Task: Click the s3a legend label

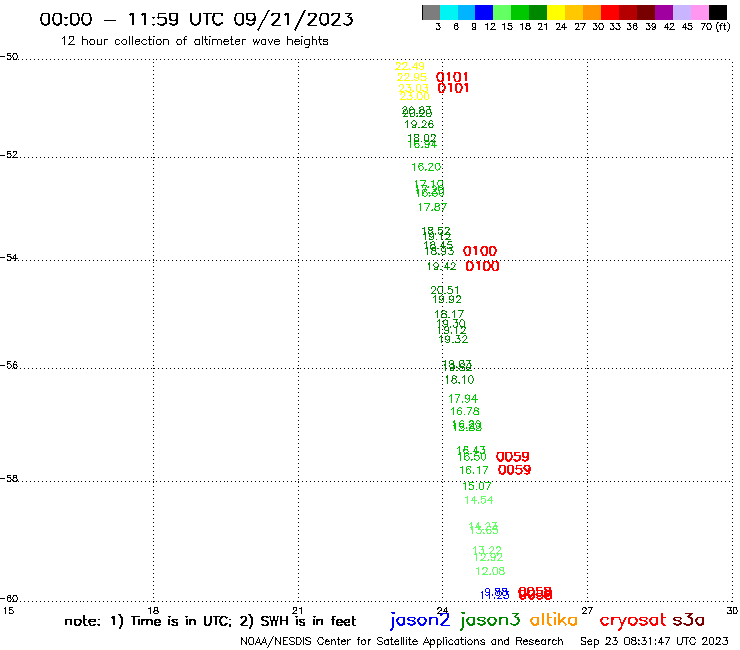Action: point(688,620)
